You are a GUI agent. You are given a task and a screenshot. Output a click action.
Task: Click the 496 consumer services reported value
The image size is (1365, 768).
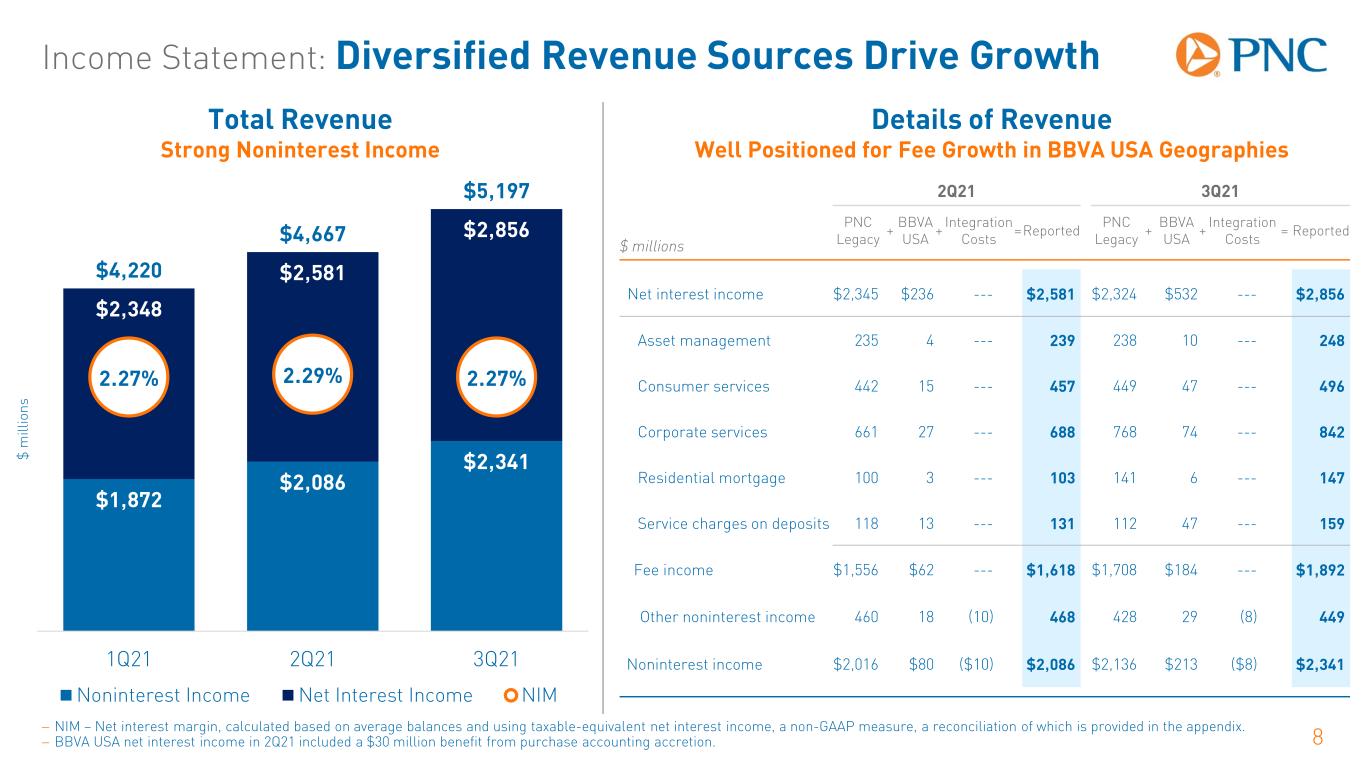tap(1331, 386)
